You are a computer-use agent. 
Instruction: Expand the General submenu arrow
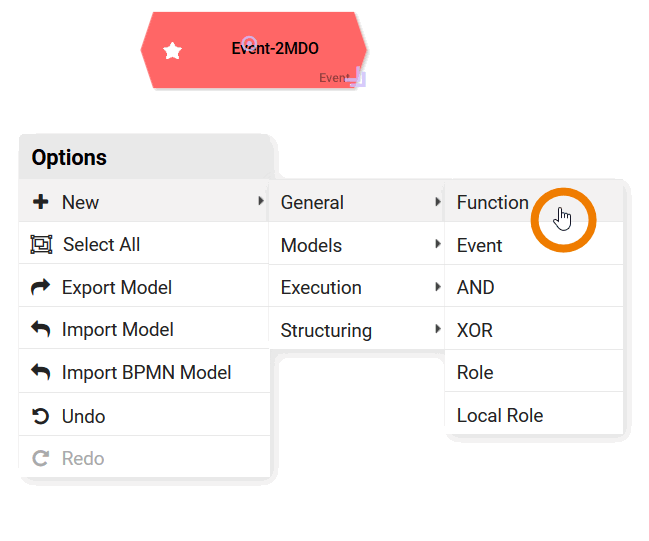[x=437, y=202]
